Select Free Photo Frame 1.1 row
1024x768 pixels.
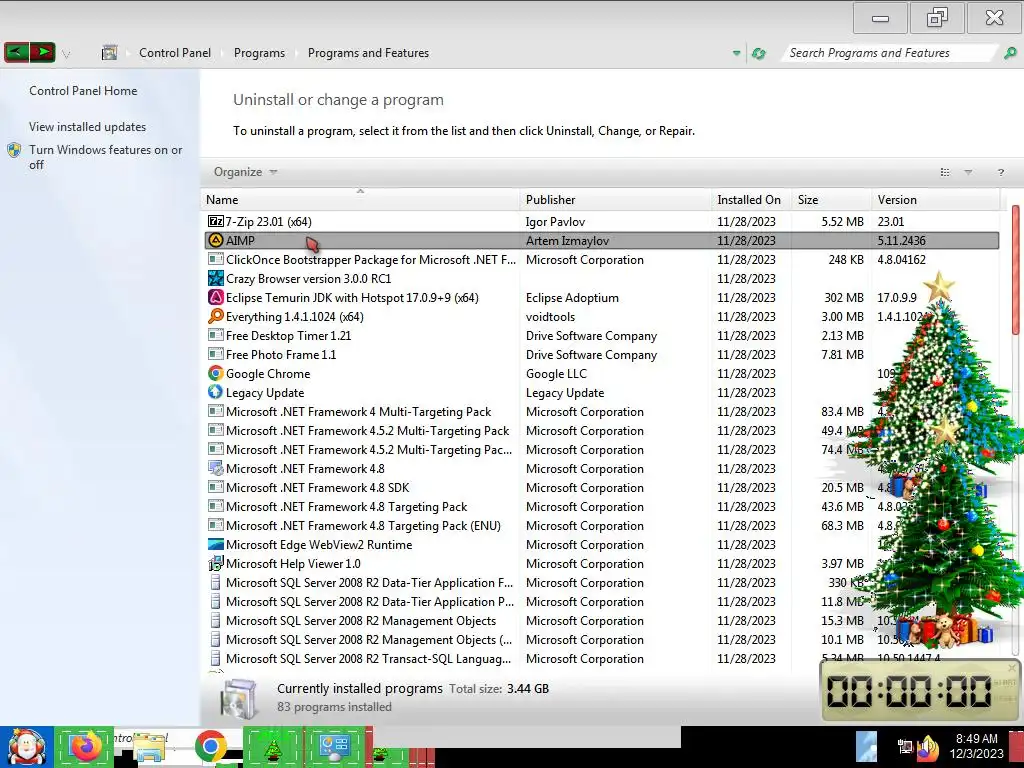pyautogui.click(x=601, y=355)
